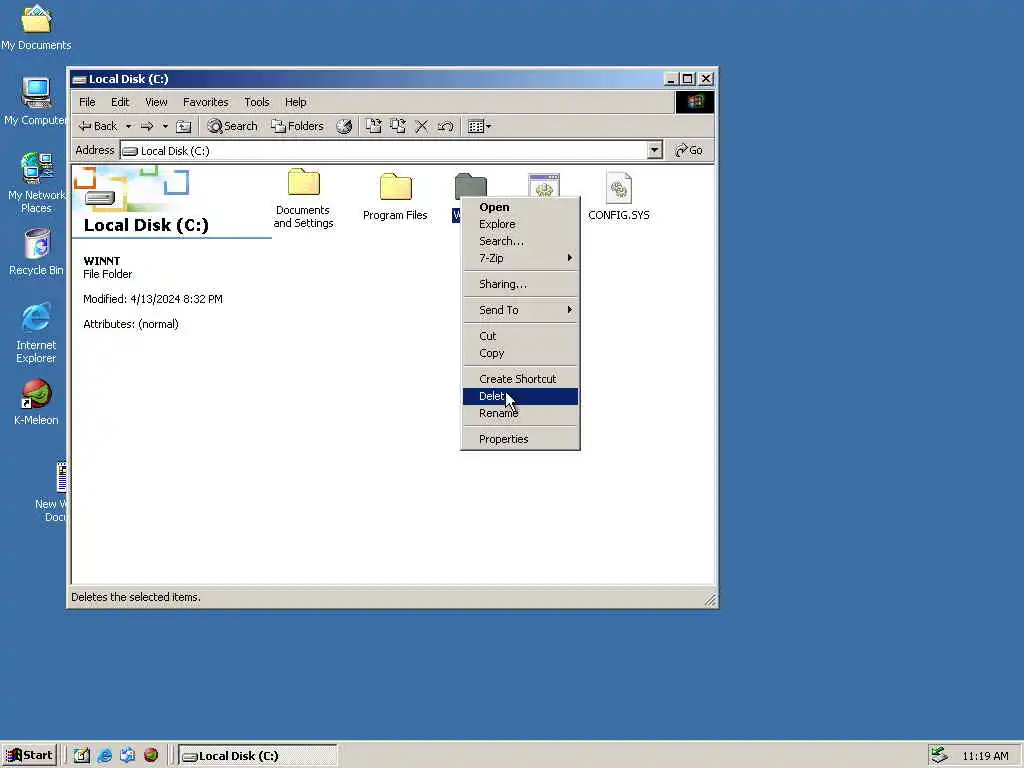Click the History toolbar icon

(x=344, y=126)
